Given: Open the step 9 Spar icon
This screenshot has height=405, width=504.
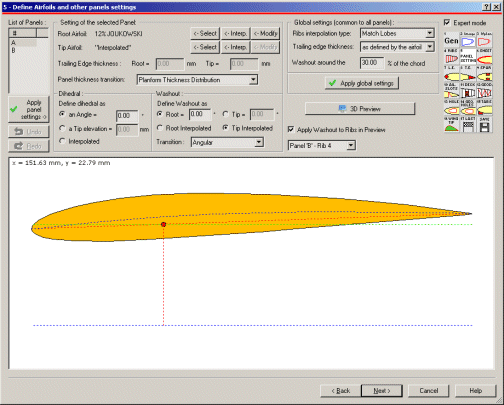Looking at the screenshot, I should [x=484, y=74].
